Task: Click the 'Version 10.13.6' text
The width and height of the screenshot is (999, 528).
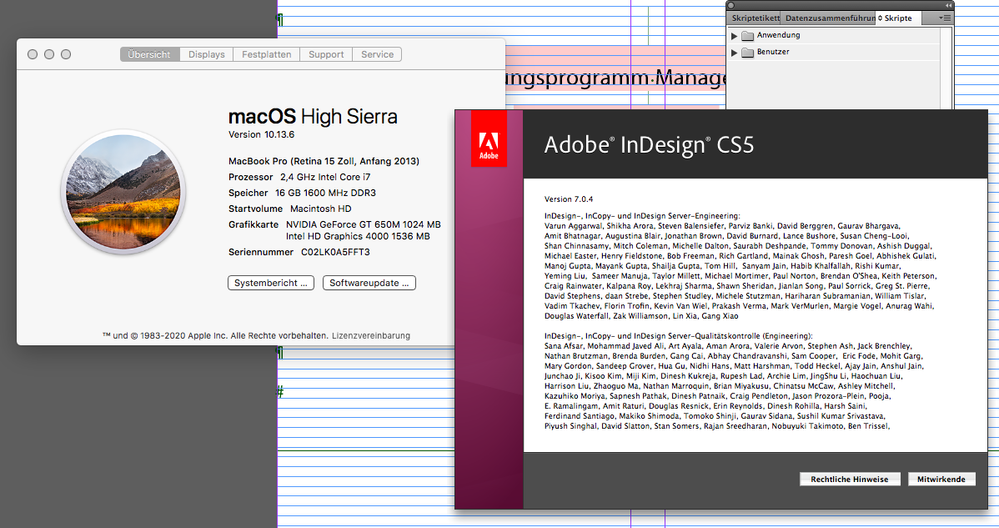Action: (x=261, y=135)
